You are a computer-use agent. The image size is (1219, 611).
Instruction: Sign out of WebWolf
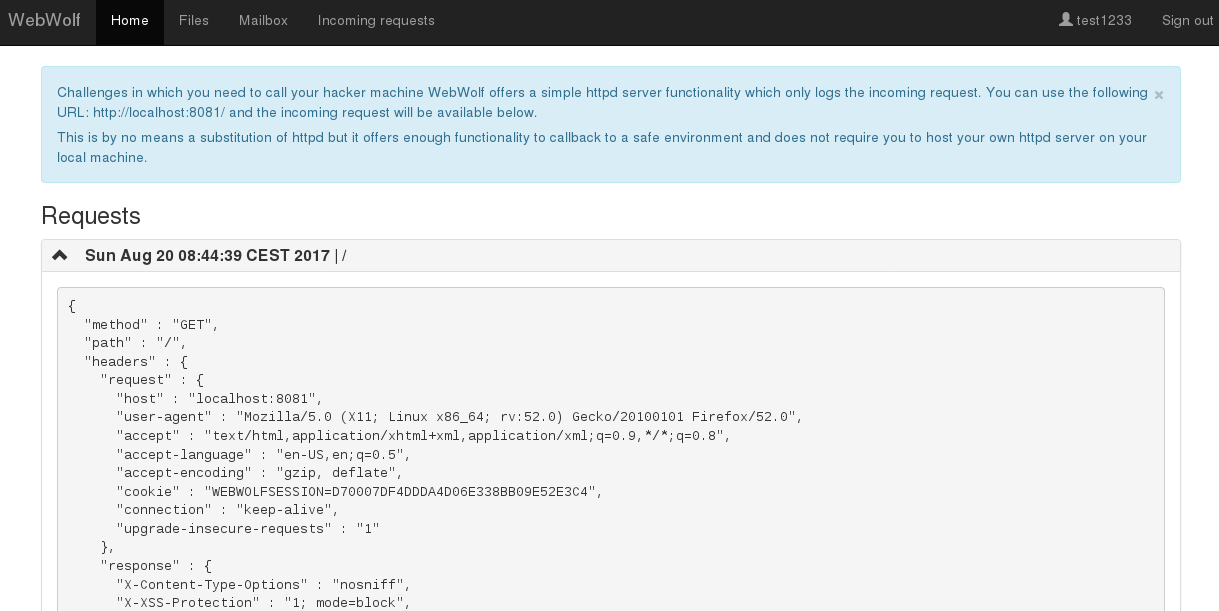[1187, 21]
